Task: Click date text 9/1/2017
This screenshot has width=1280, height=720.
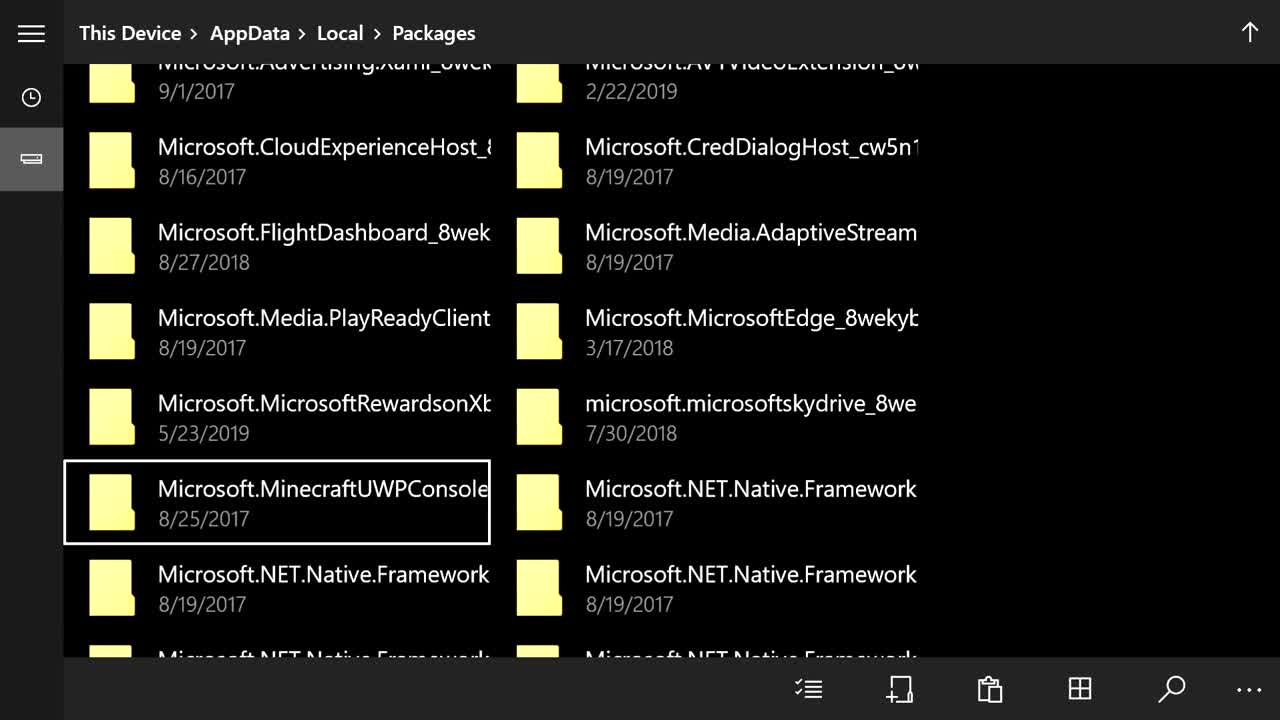Action: tap(196, 91)
